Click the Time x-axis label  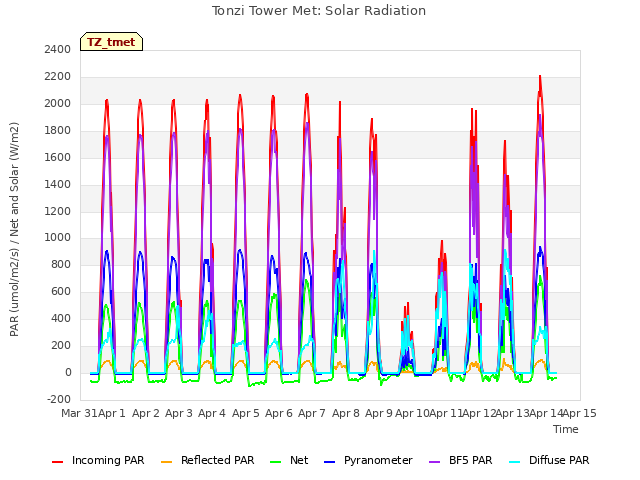[566, 429]
